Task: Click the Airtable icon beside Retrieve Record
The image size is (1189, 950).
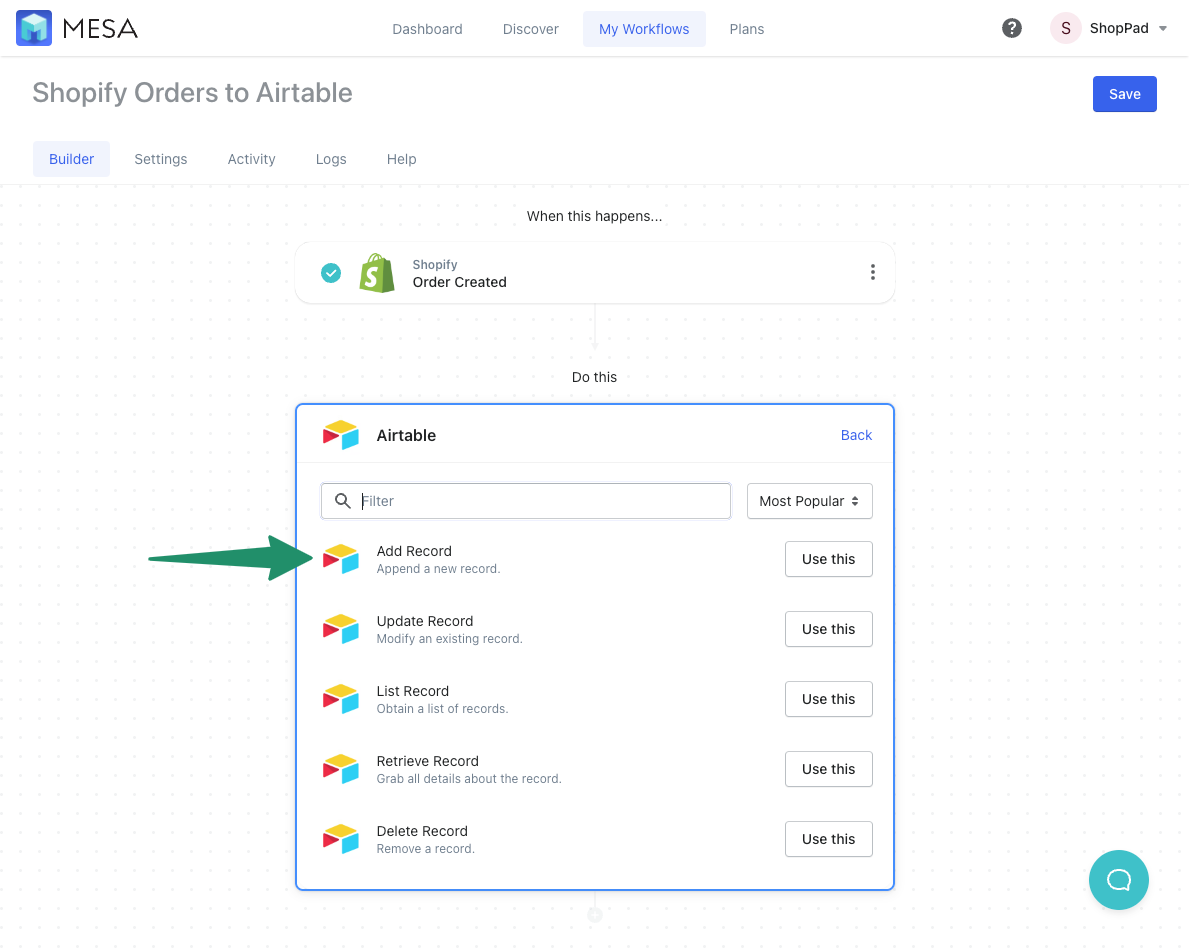Action: (340, 769)
